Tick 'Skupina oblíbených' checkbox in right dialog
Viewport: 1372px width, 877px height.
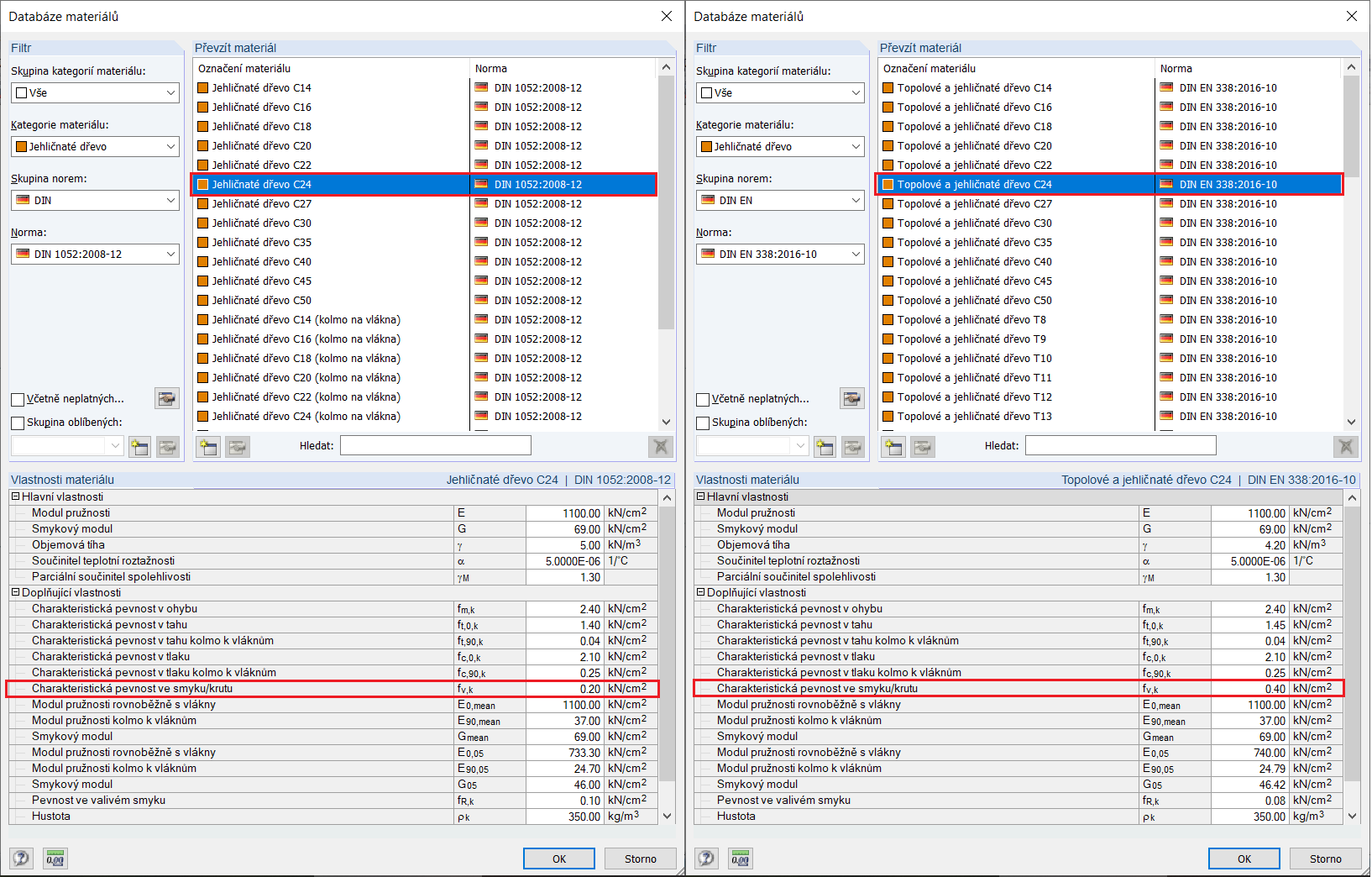coord(703,423)
